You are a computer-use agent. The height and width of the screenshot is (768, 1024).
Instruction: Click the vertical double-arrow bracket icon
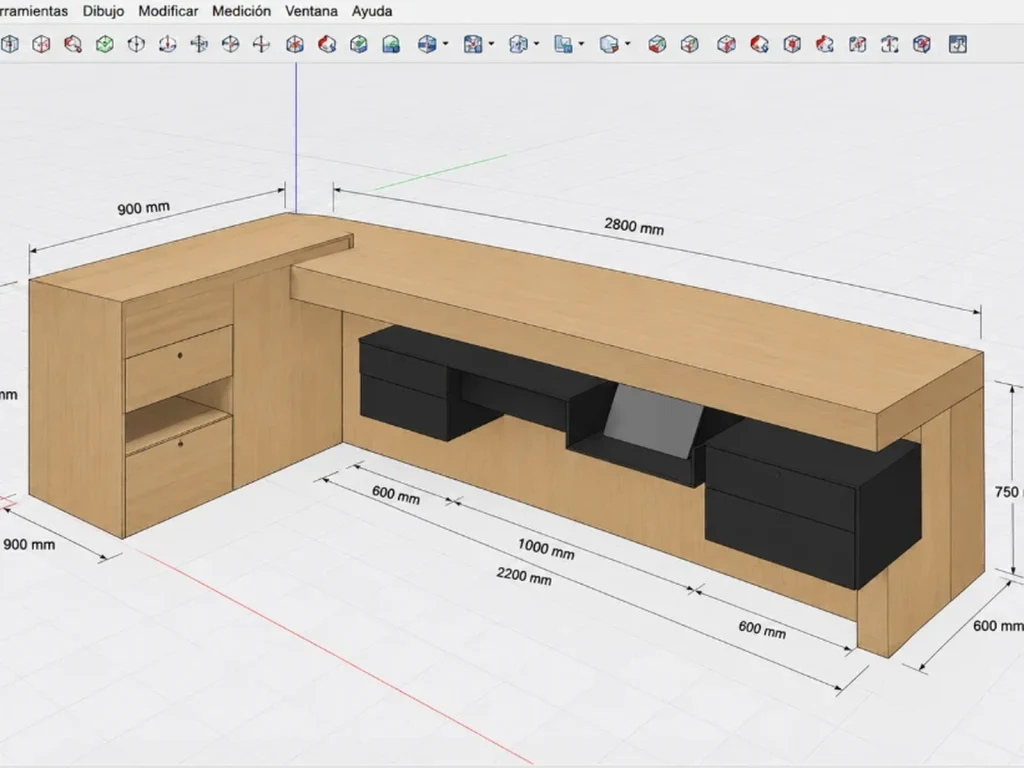coord(889,44)
